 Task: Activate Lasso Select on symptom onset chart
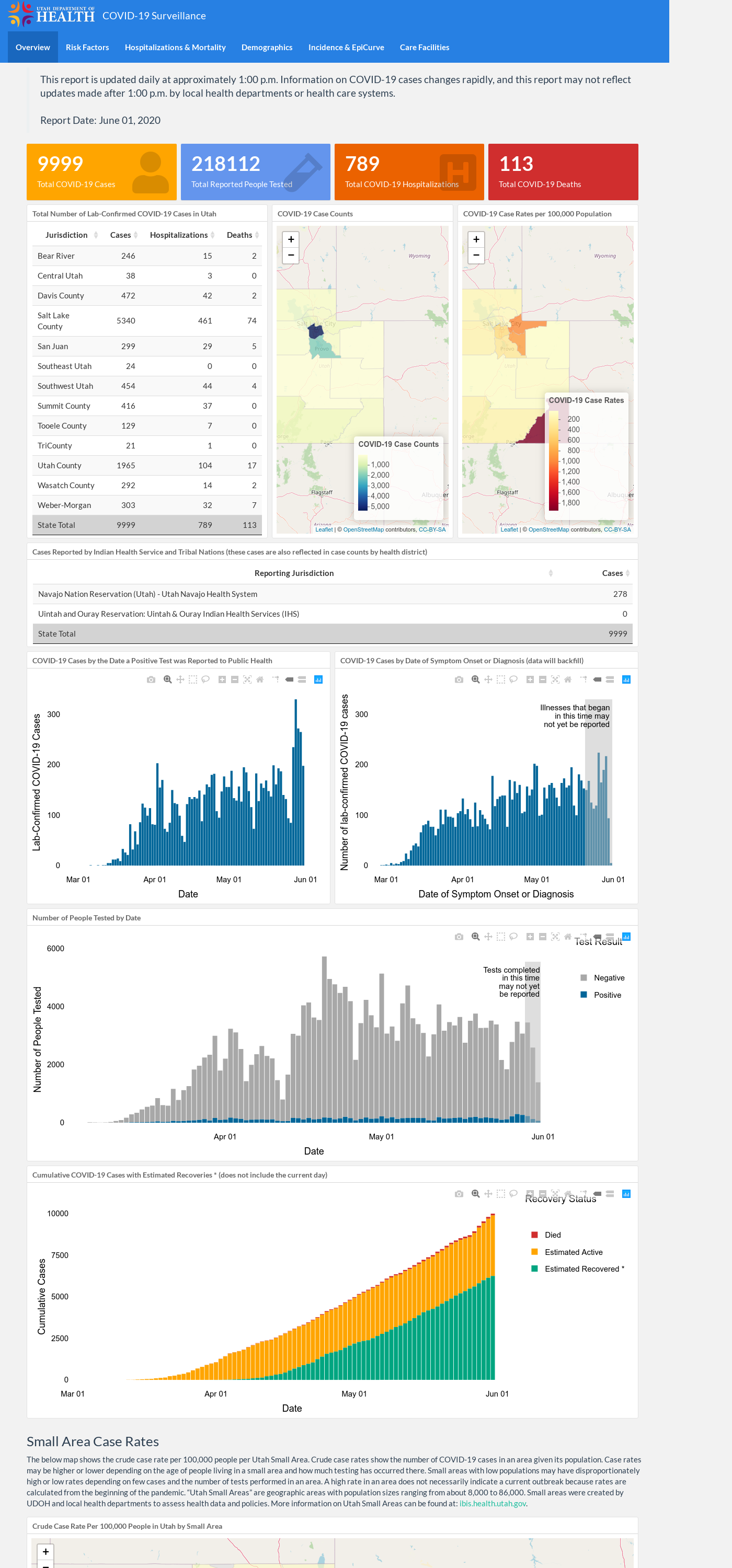[x=513, y=679]
